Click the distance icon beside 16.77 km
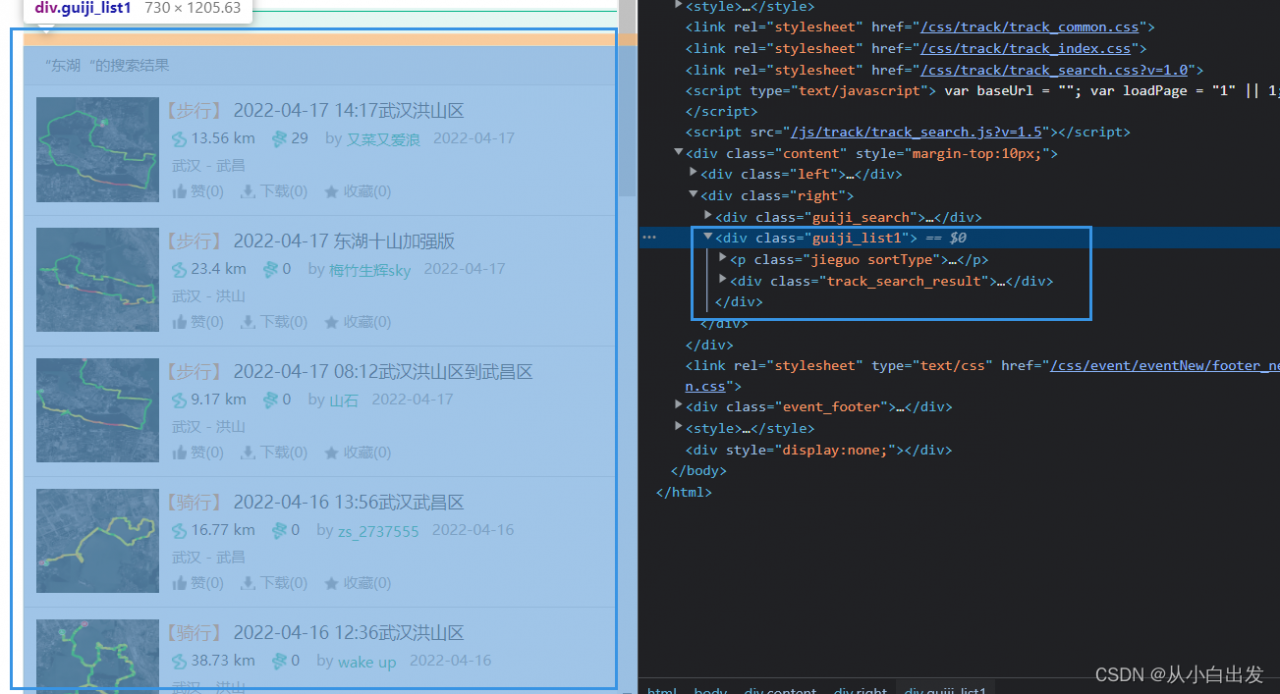The width and height of the screenshot is (1280, 694). [x=180, y=530]
